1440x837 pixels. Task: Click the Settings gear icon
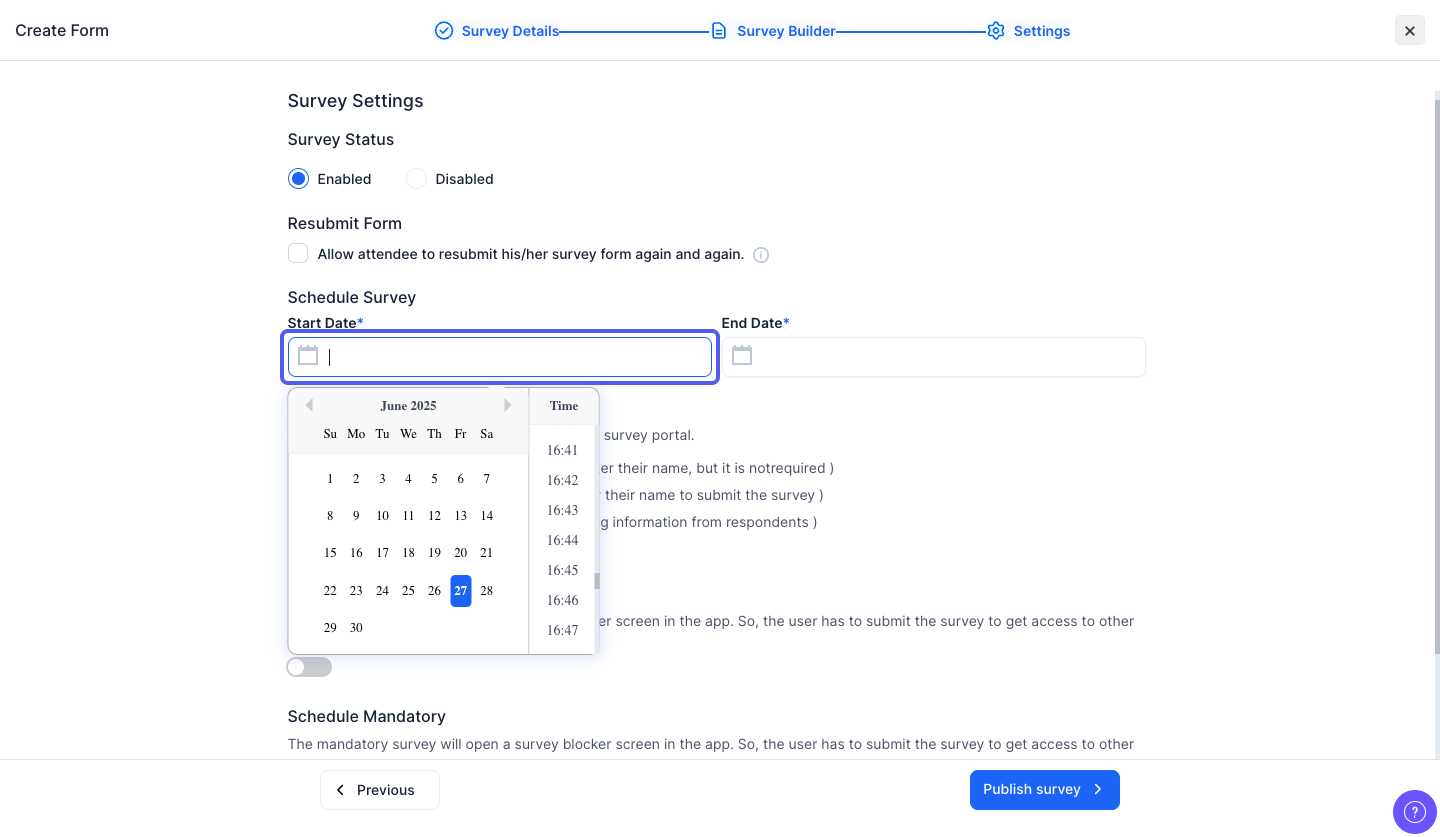[x=995, y=31]
